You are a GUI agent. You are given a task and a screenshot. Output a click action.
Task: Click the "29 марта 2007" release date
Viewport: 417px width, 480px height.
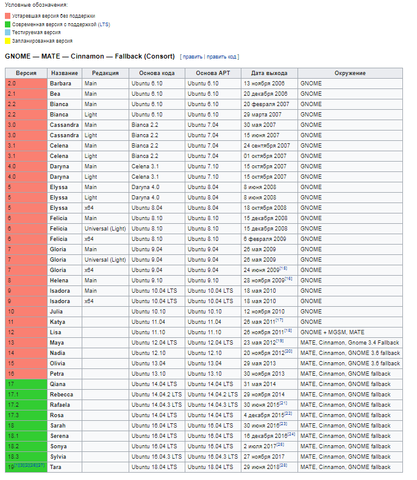tap(262, 114)
